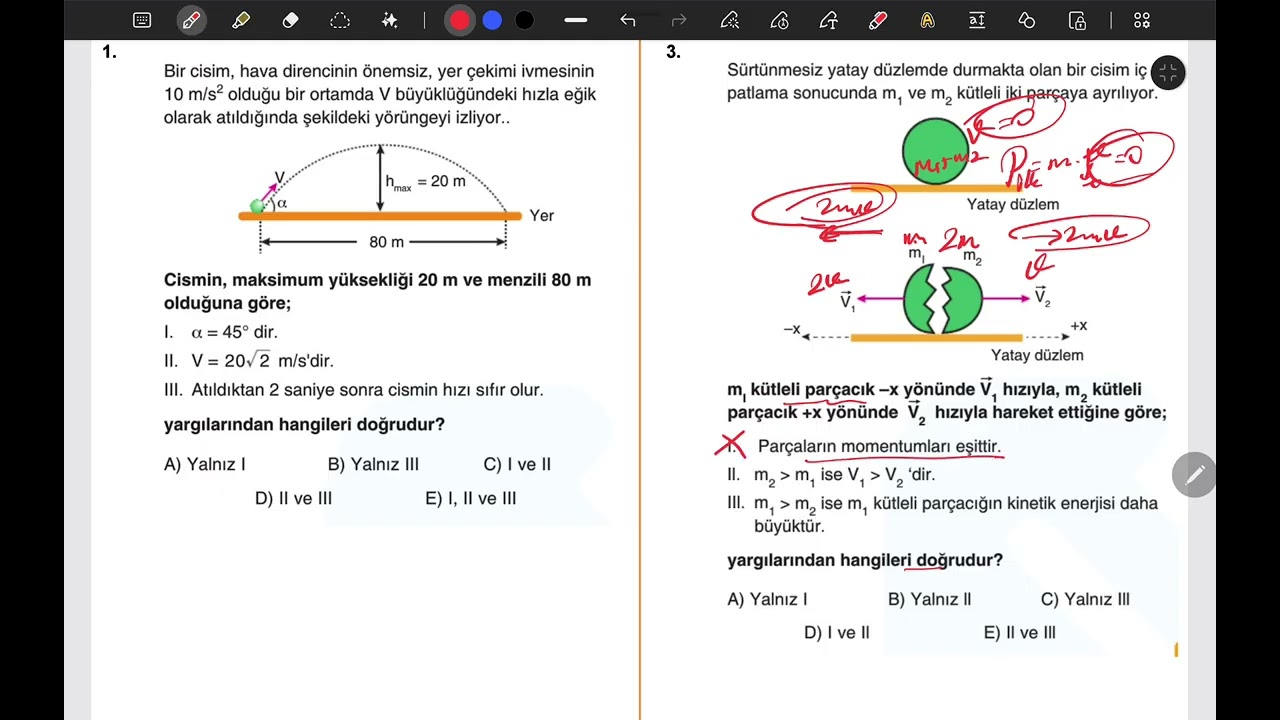Select the red marker tool on the right

click(x=878, y=20)
